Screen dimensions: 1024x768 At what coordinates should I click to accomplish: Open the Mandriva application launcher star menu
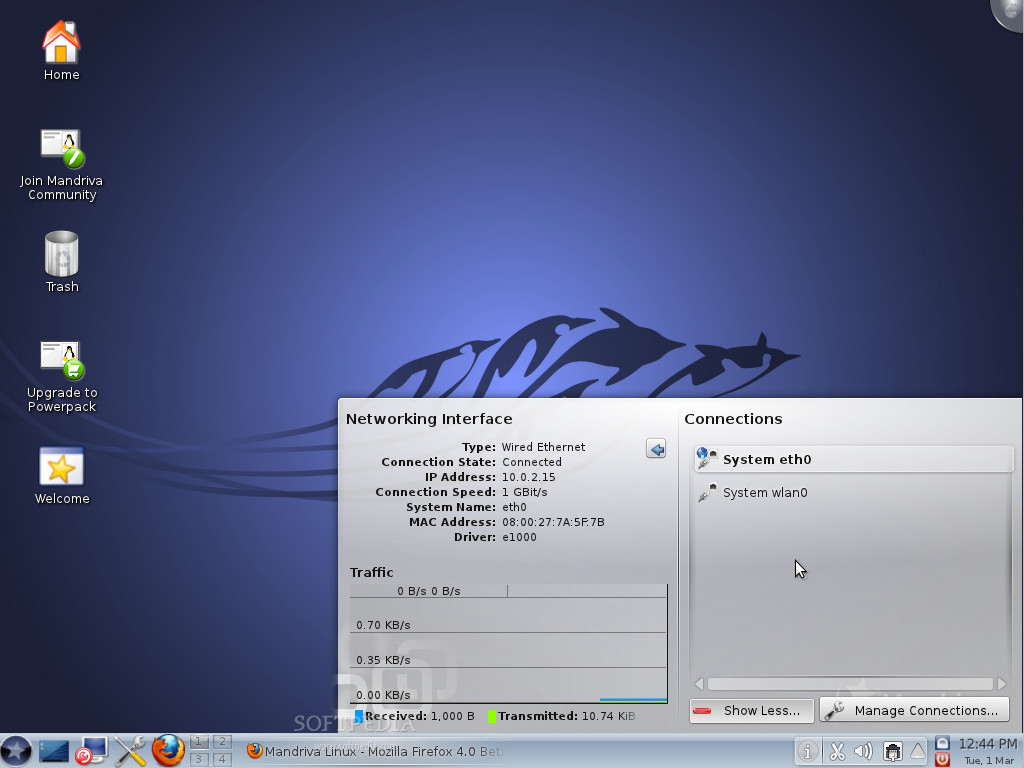click(16, 750)
